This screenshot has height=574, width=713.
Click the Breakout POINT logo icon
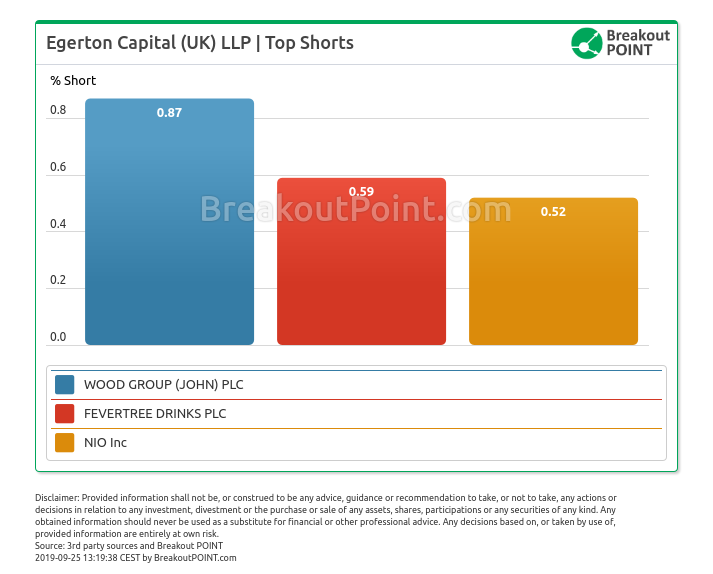pos(586,43)
